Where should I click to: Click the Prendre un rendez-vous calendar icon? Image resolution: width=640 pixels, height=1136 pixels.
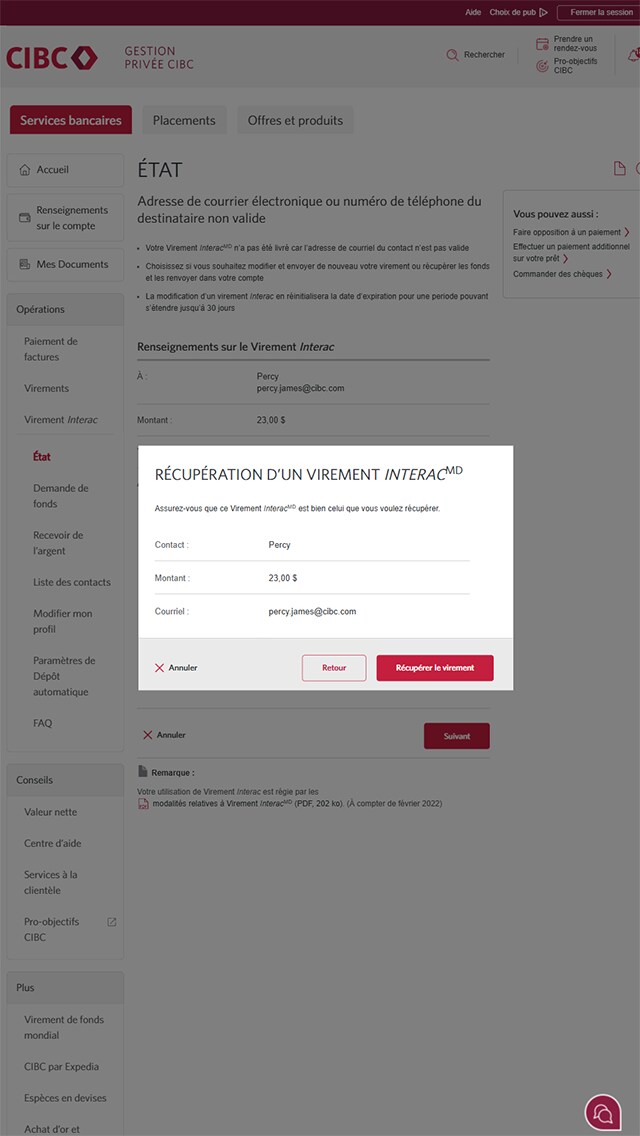pyautogui.click(x=542, y=43)
